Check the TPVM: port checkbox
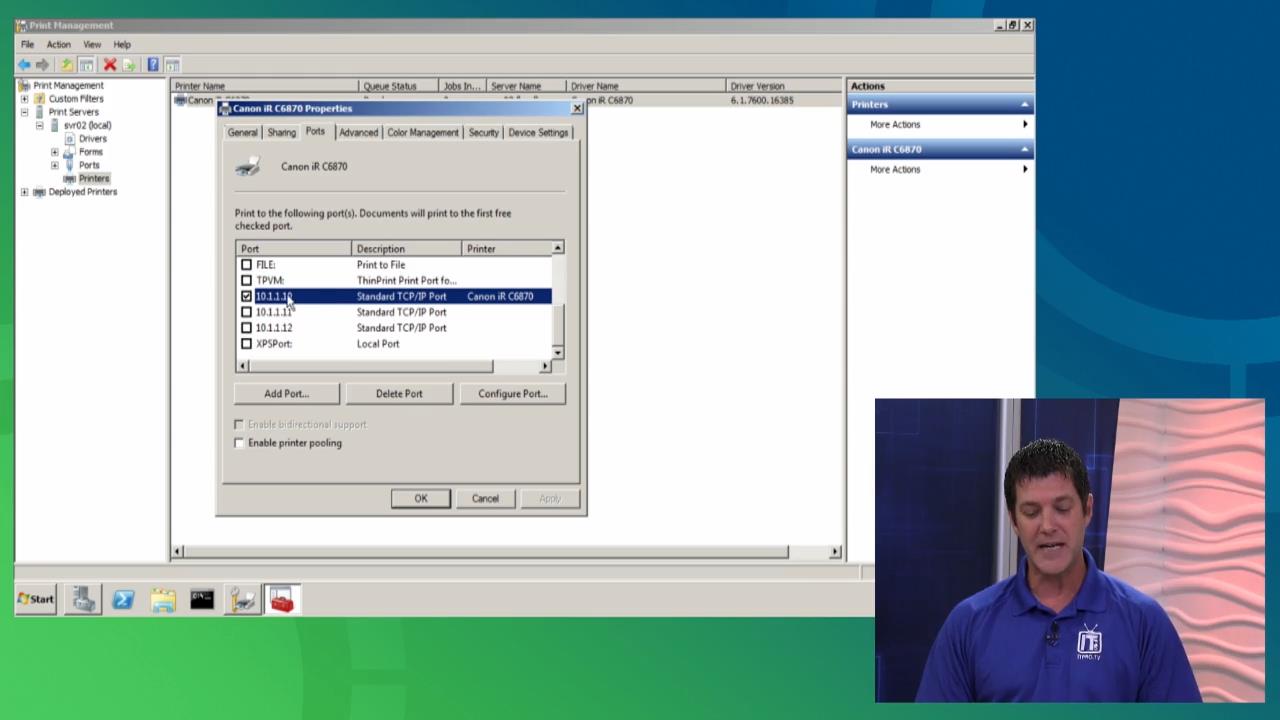Image resolution: width=1280 pixels, height=720 pixels. tap(246, 281)
